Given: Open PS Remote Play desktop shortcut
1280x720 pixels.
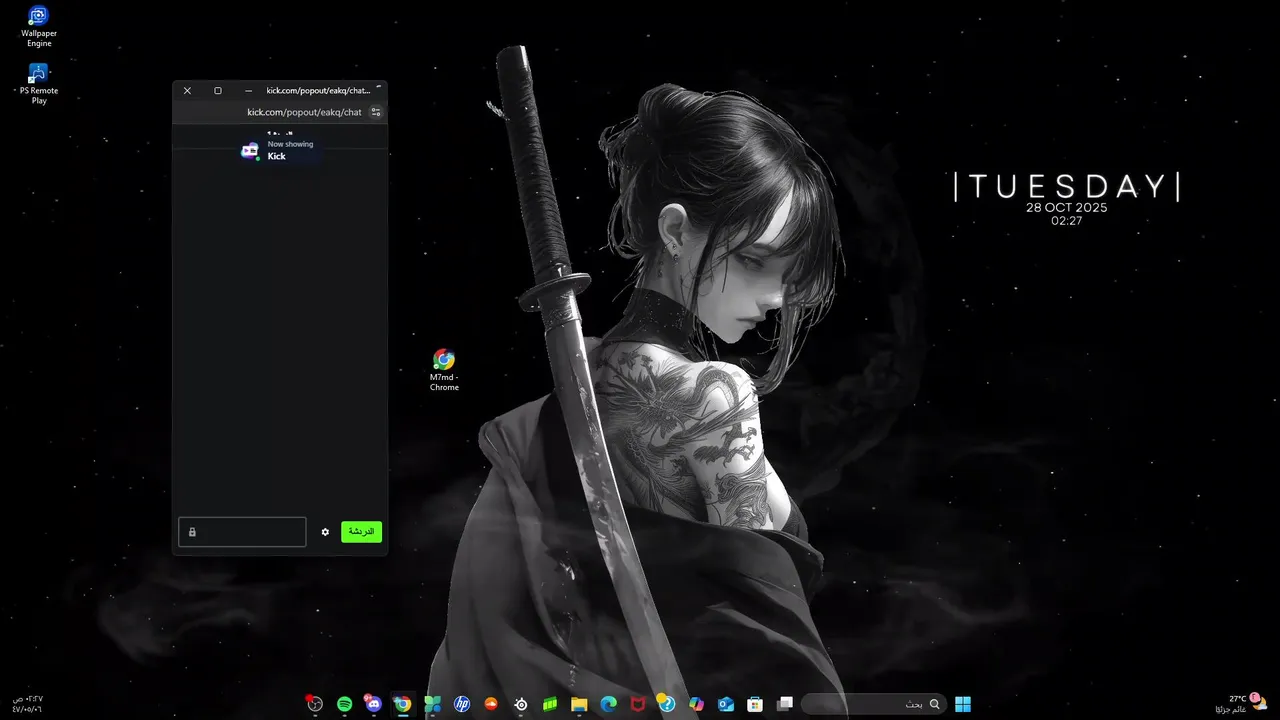Looking at the screenshot, I should tap(39, 84).
